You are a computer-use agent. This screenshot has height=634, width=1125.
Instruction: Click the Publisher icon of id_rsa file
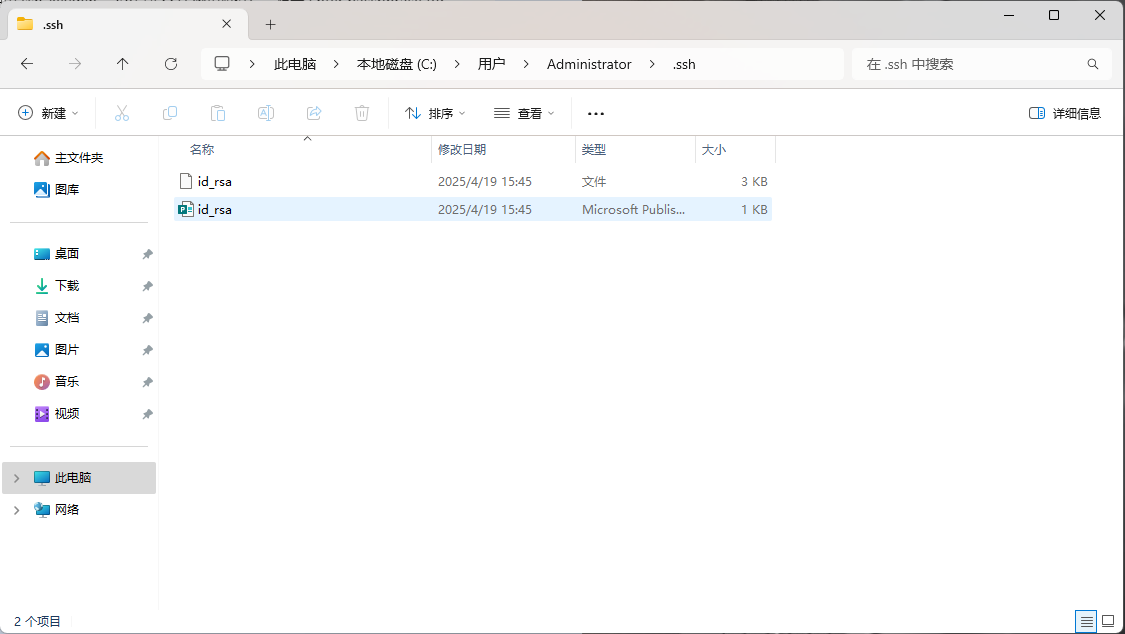coord(186,209)
